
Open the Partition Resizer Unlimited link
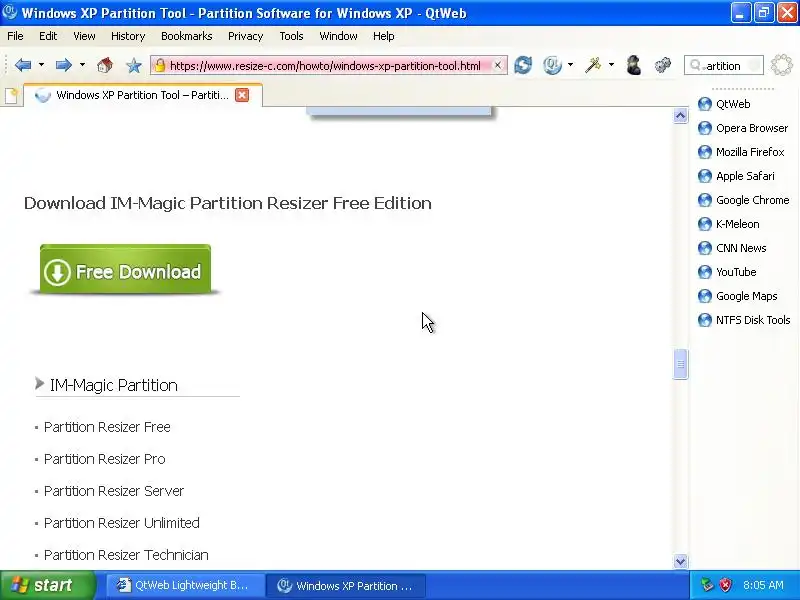pyautogui.click(x=121, y=523)
